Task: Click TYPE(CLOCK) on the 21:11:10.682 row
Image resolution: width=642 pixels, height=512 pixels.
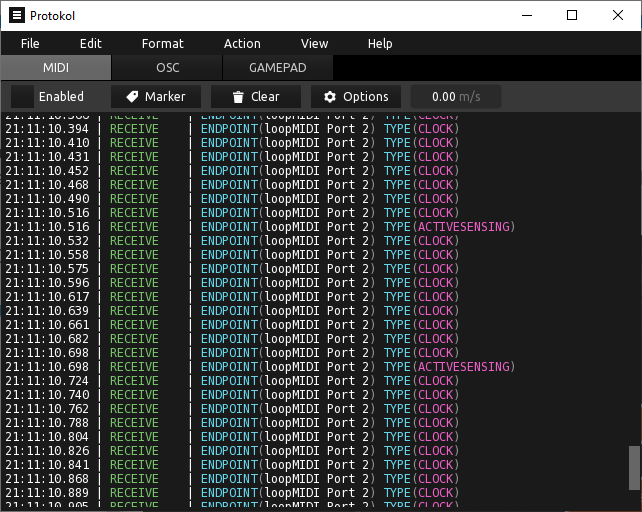Action: click(421, 339)
